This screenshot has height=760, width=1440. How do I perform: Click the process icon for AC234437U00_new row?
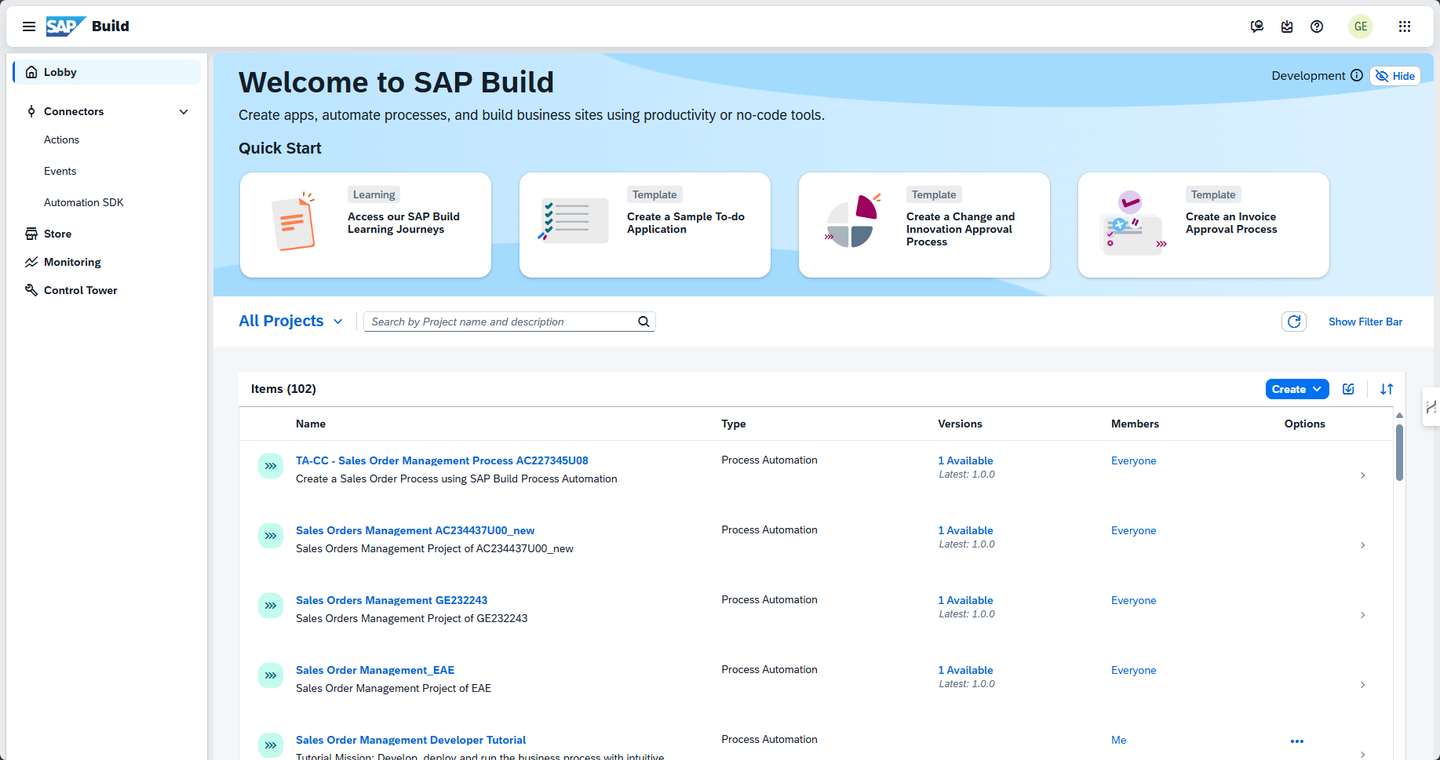tap(270, 536)
